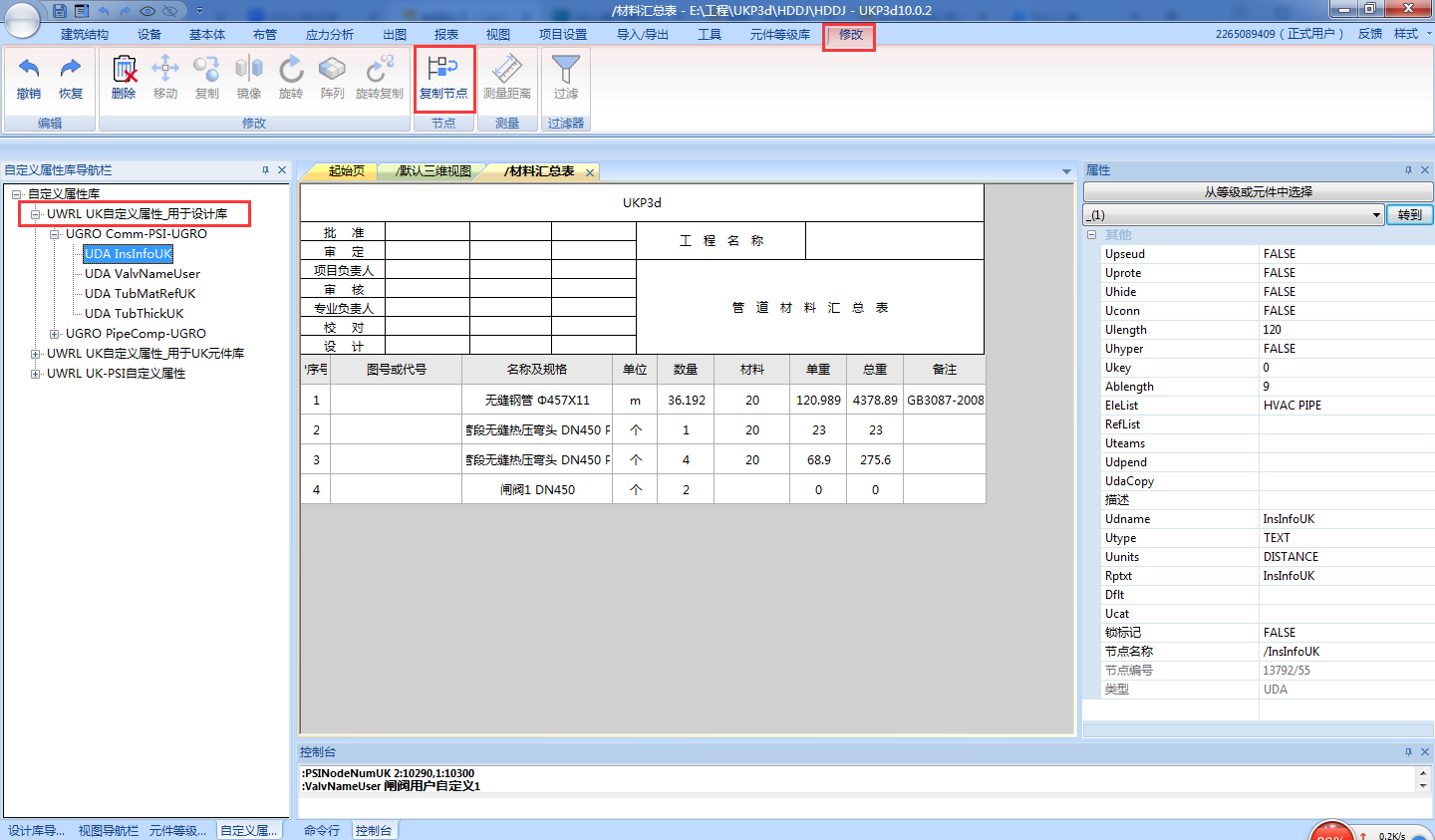Click the 删除 (delete) tool icon
The image size is (1435, 840).
(124, 70)
